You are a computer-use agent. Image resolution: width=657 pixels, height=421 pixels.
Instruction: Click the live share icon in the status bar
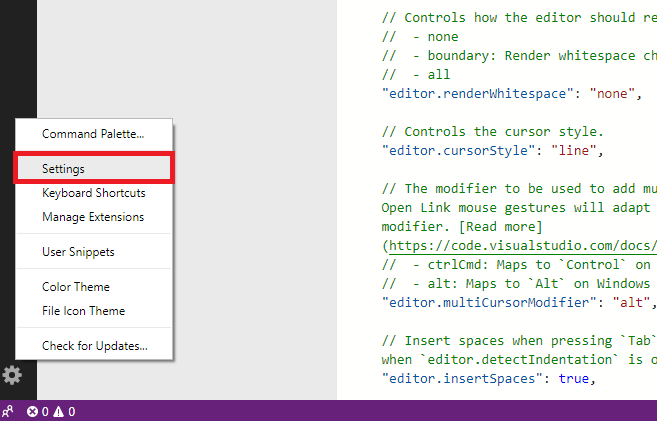click(x=8, y=411)
